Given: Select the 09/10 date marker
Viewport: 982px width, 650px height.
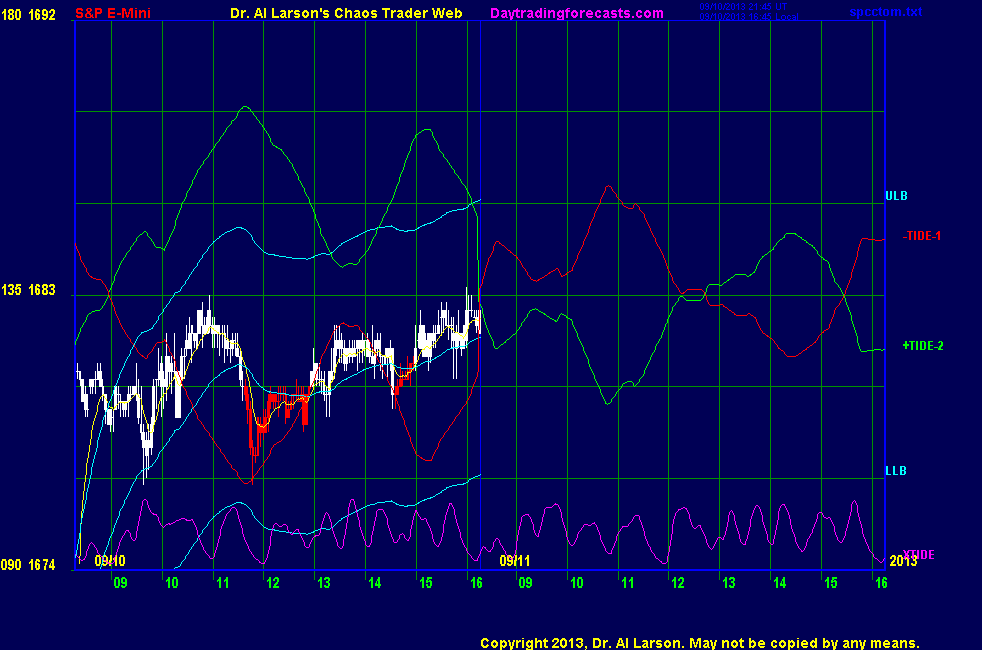Looking at the screenshot, I should point(110,561).
